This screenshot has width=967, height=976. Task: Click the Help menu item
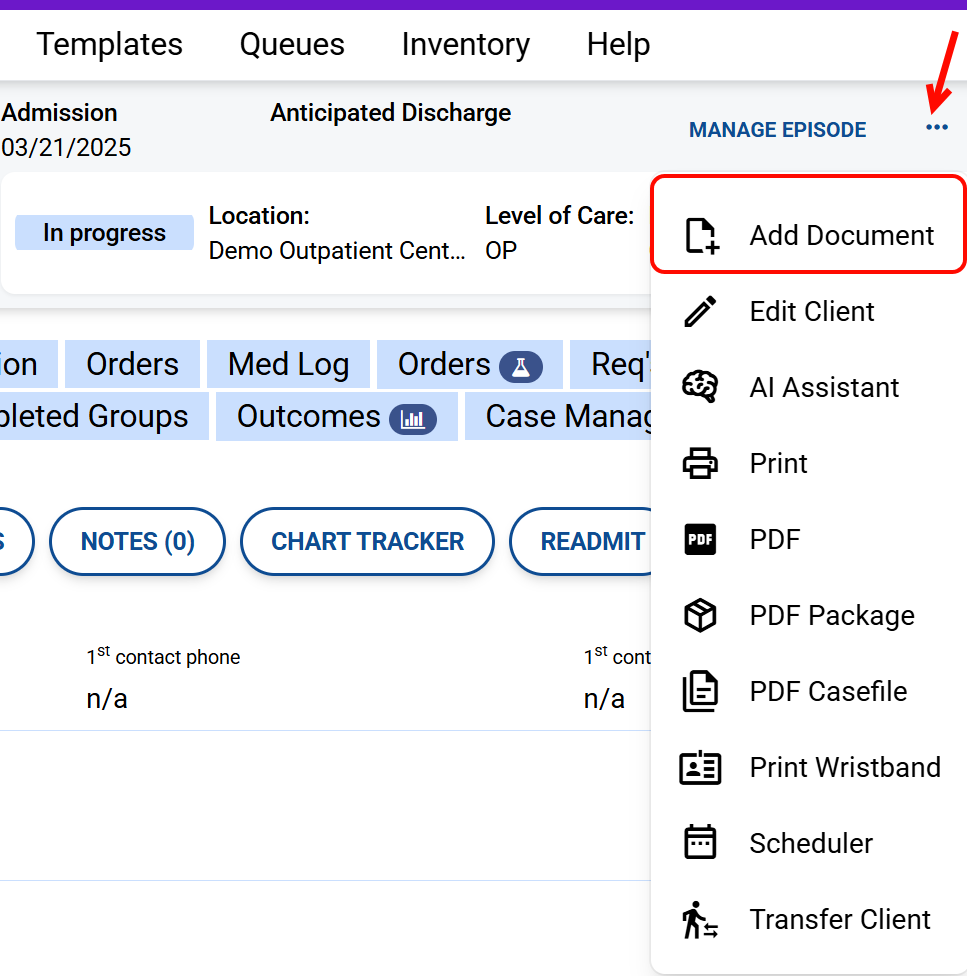[618, 45]
